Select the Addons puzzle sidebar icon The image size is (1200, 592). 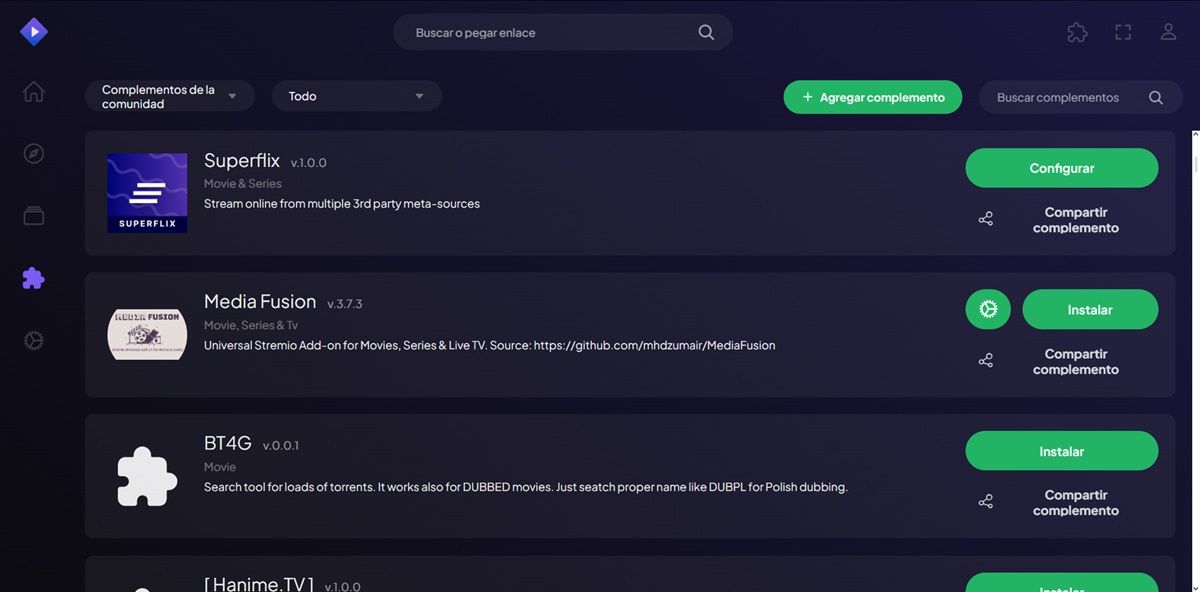click(x=34, y=278)
